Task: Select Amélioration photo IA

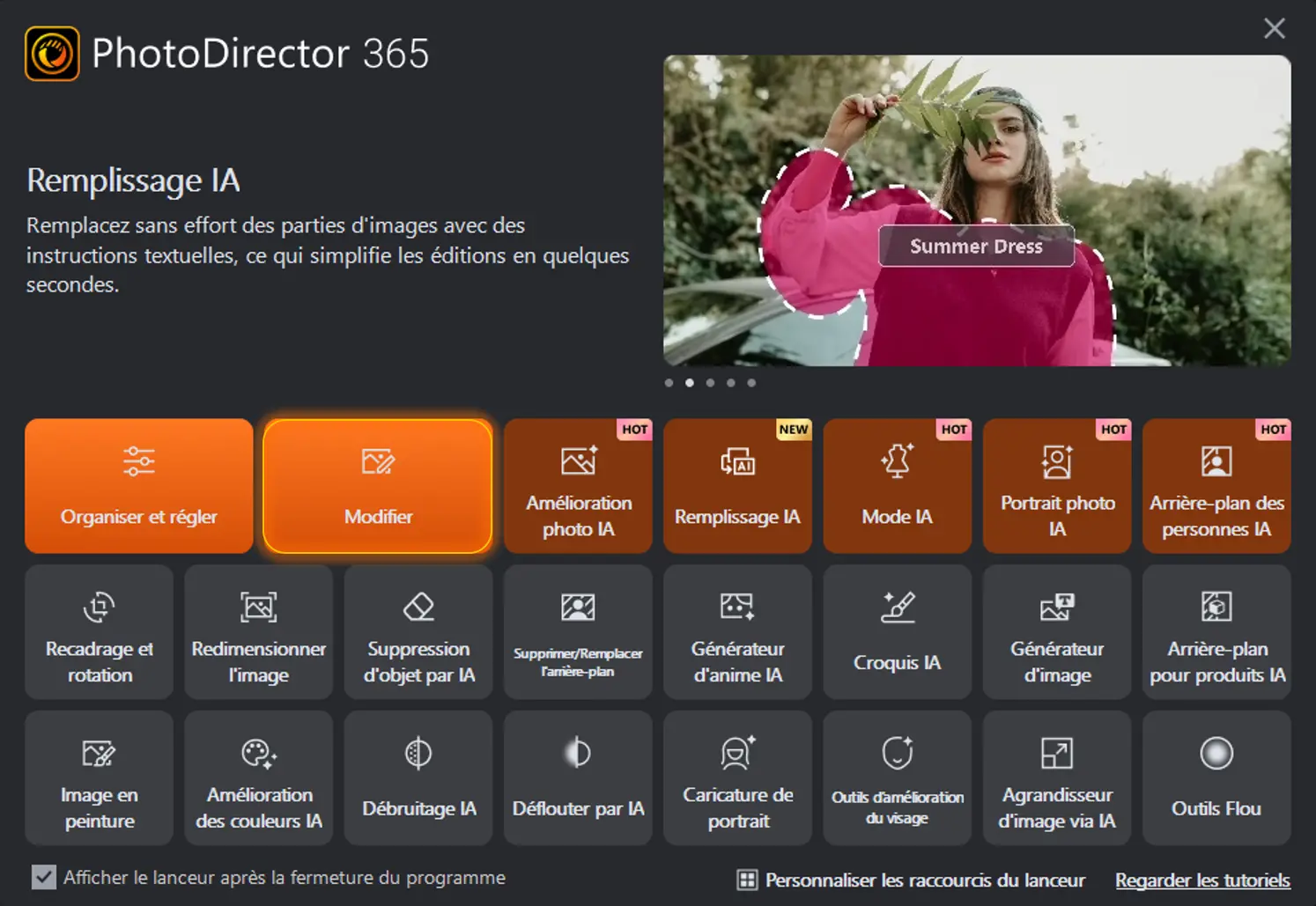Action: pos(578,486)
